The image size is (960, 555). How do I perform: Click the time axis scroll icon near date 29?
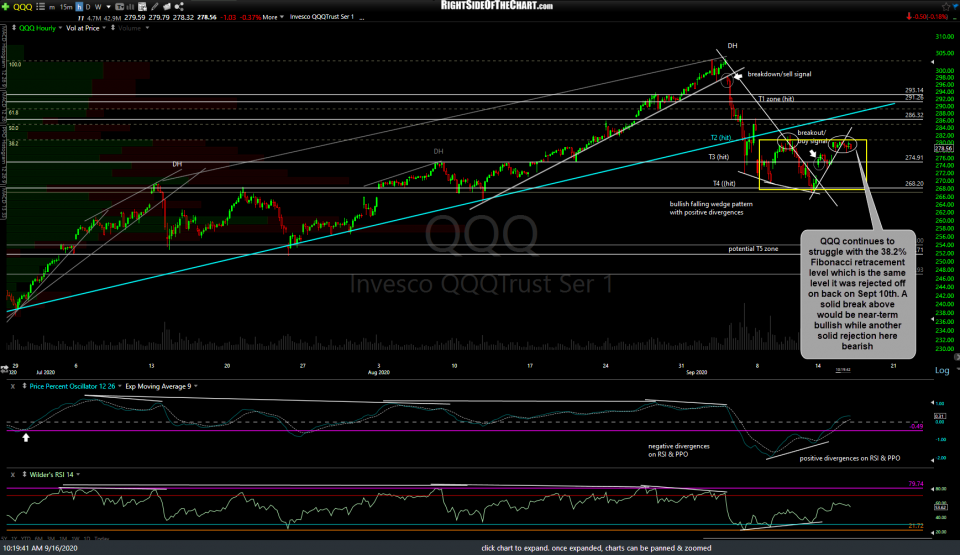click(x=4, y=369)
